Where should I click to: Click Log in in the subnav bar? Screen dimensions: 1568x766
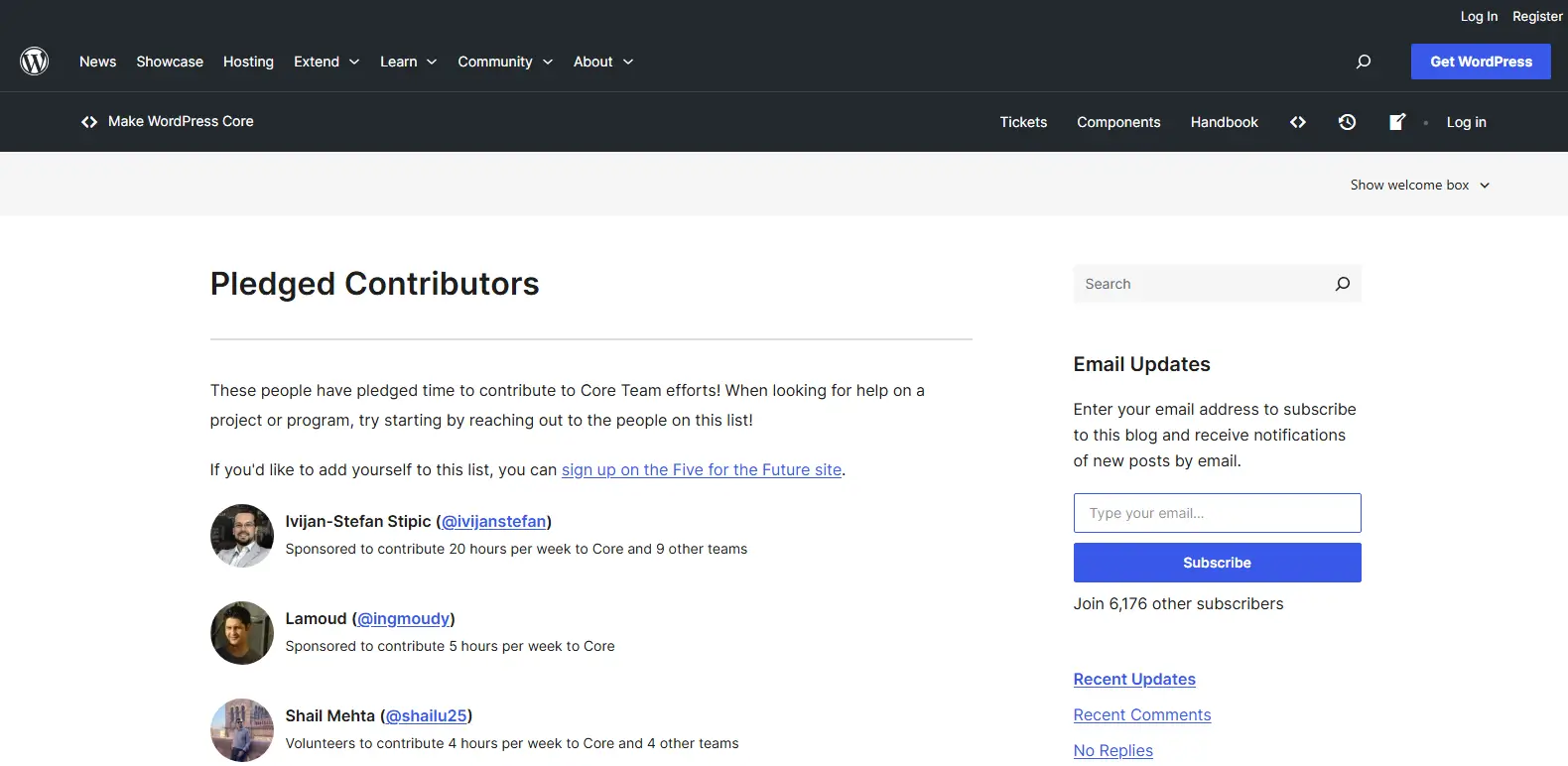(1466, 122)
